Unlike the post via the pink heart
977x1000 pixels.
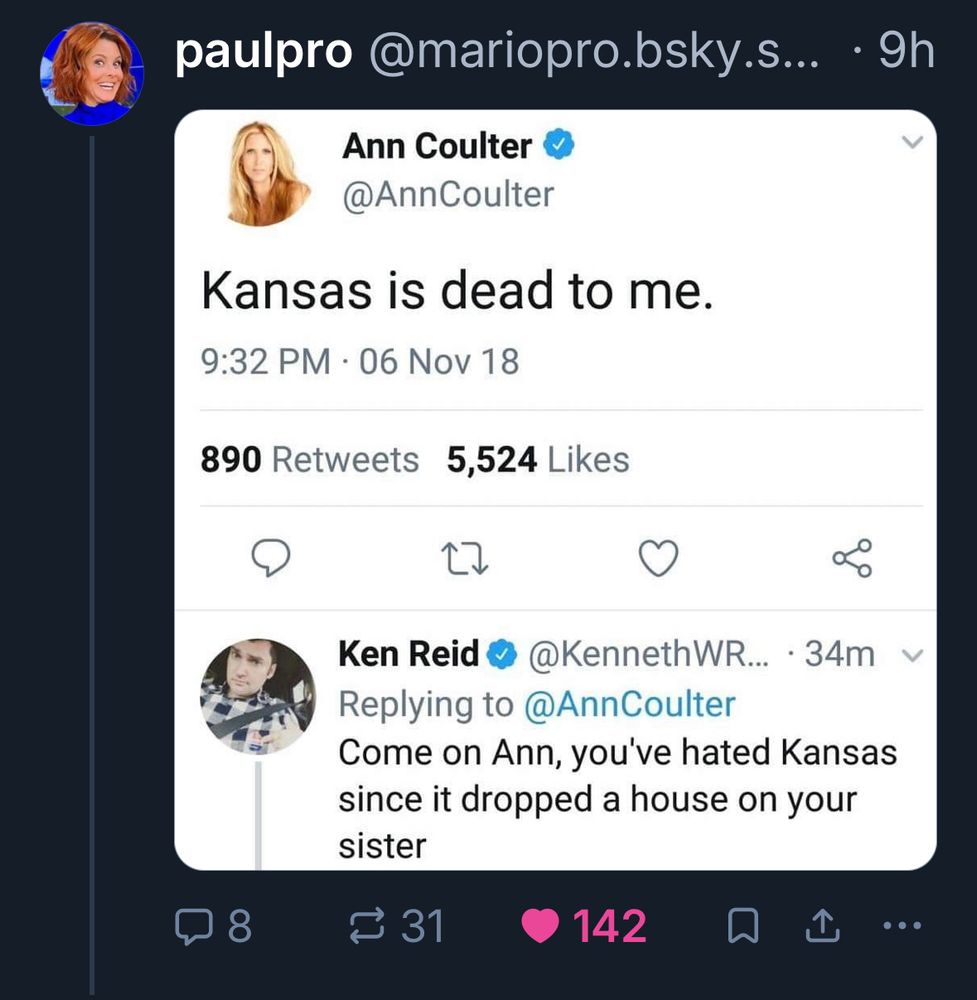(x=541, y=927)
